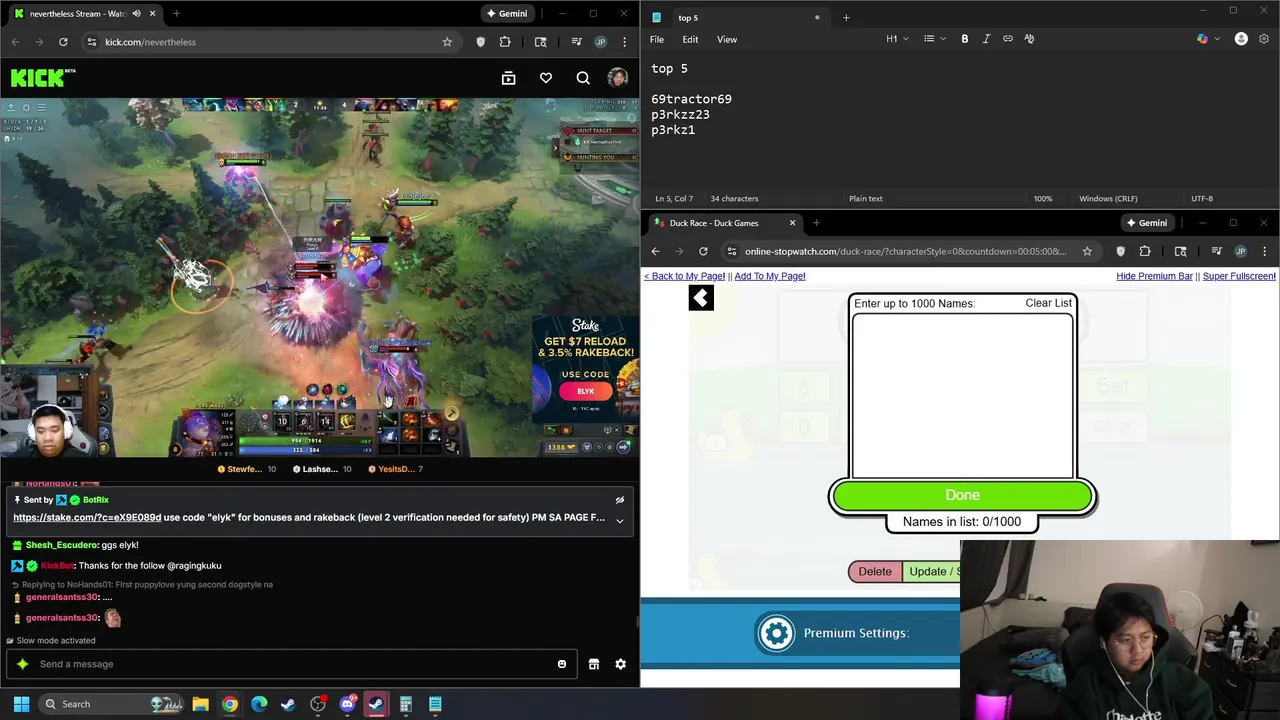Click 'UTF-8' encoding in status bar
This screenshot has height=720, width=1280.
[1202, 198]
